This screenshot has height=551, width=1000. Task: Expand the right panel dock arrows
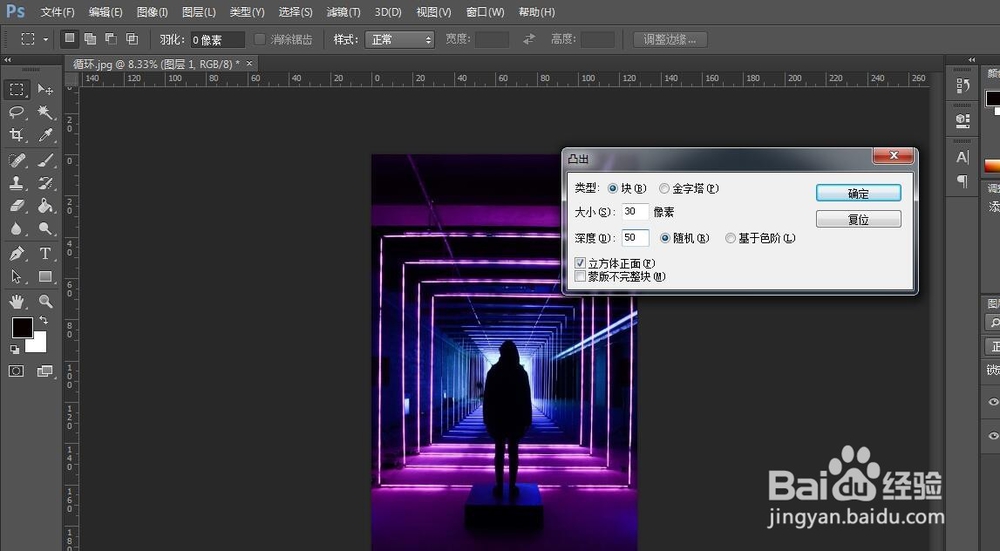pyautogui.click(x=971, y=60)
